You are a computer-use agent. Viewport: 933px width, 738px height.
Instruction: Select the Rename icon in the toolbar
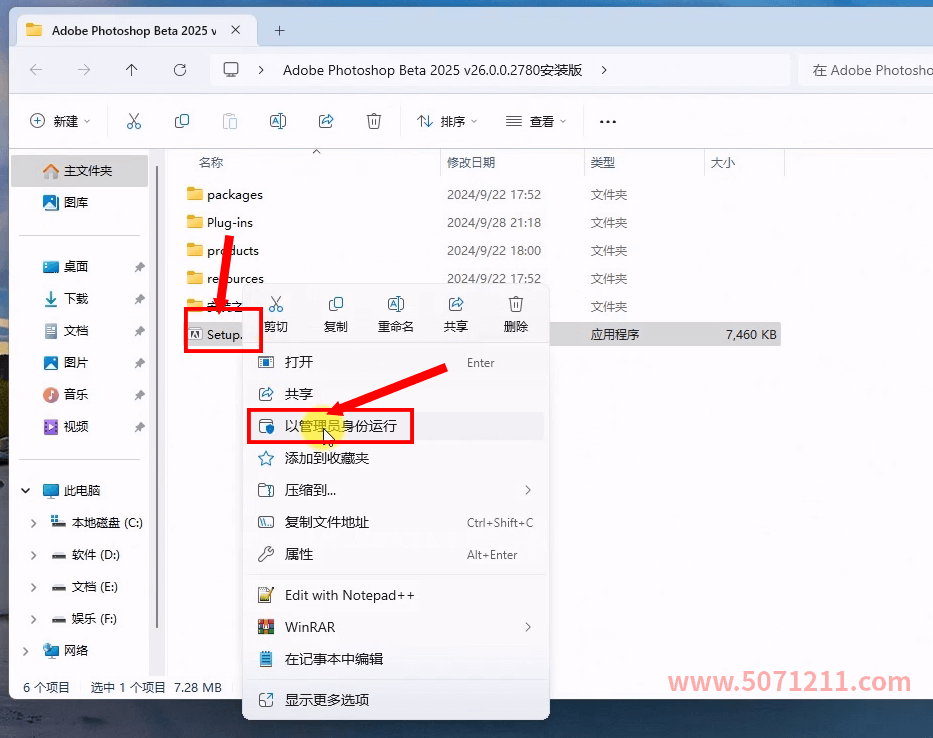277,120
